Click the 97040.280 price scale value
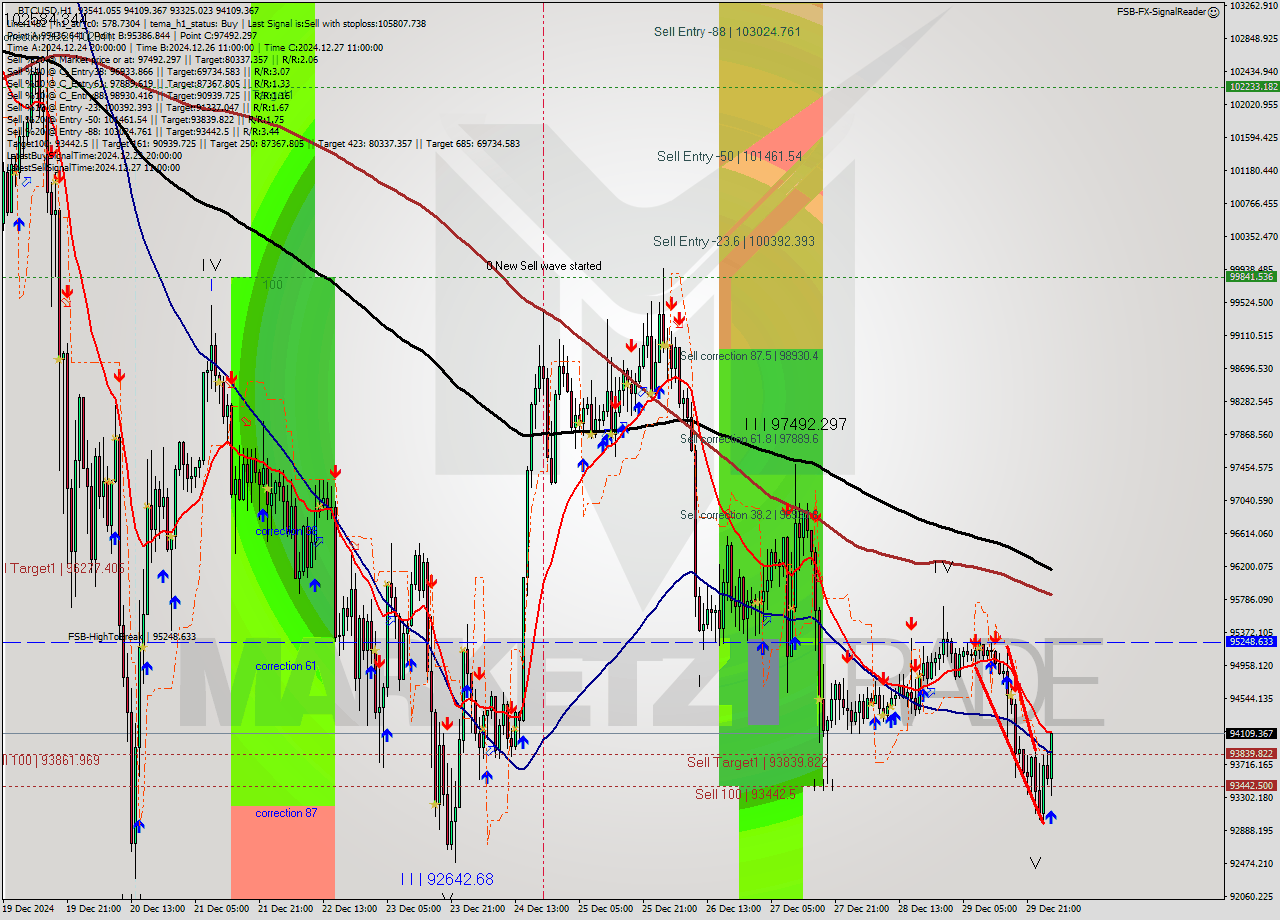 tap(1252, 500)
